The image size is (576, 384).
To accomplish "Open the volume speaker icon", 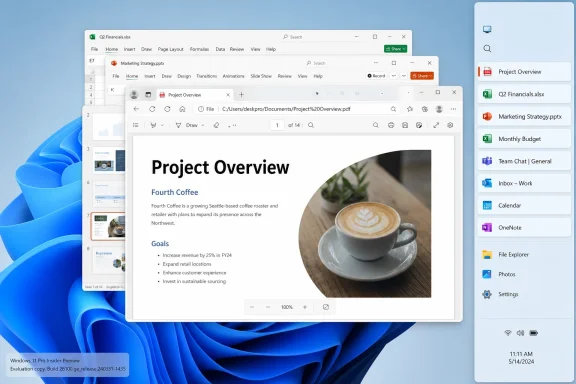I will click(x=520, y=333).
